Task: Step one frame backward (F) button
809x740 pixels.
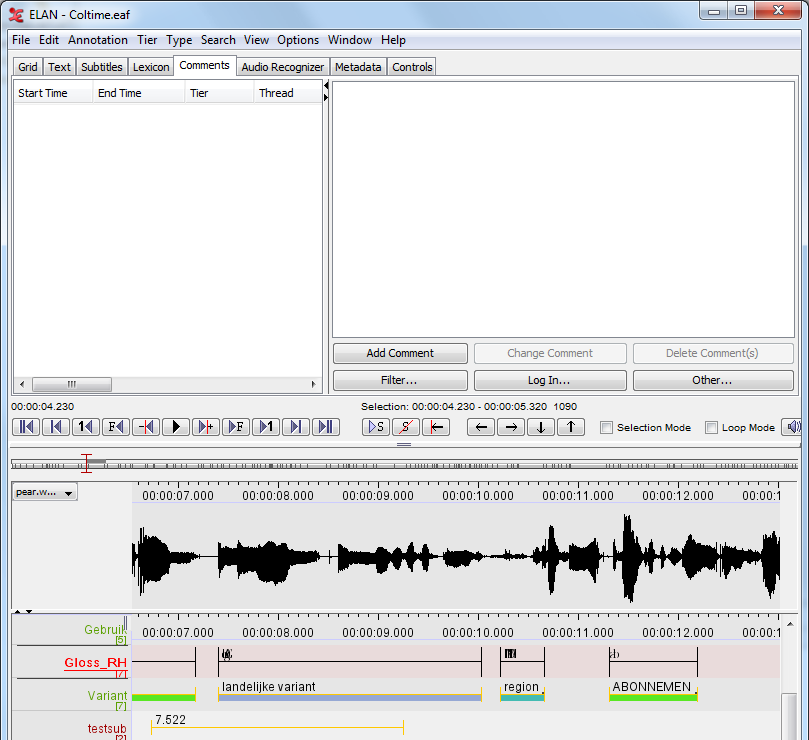Action: tap(116, 427)
